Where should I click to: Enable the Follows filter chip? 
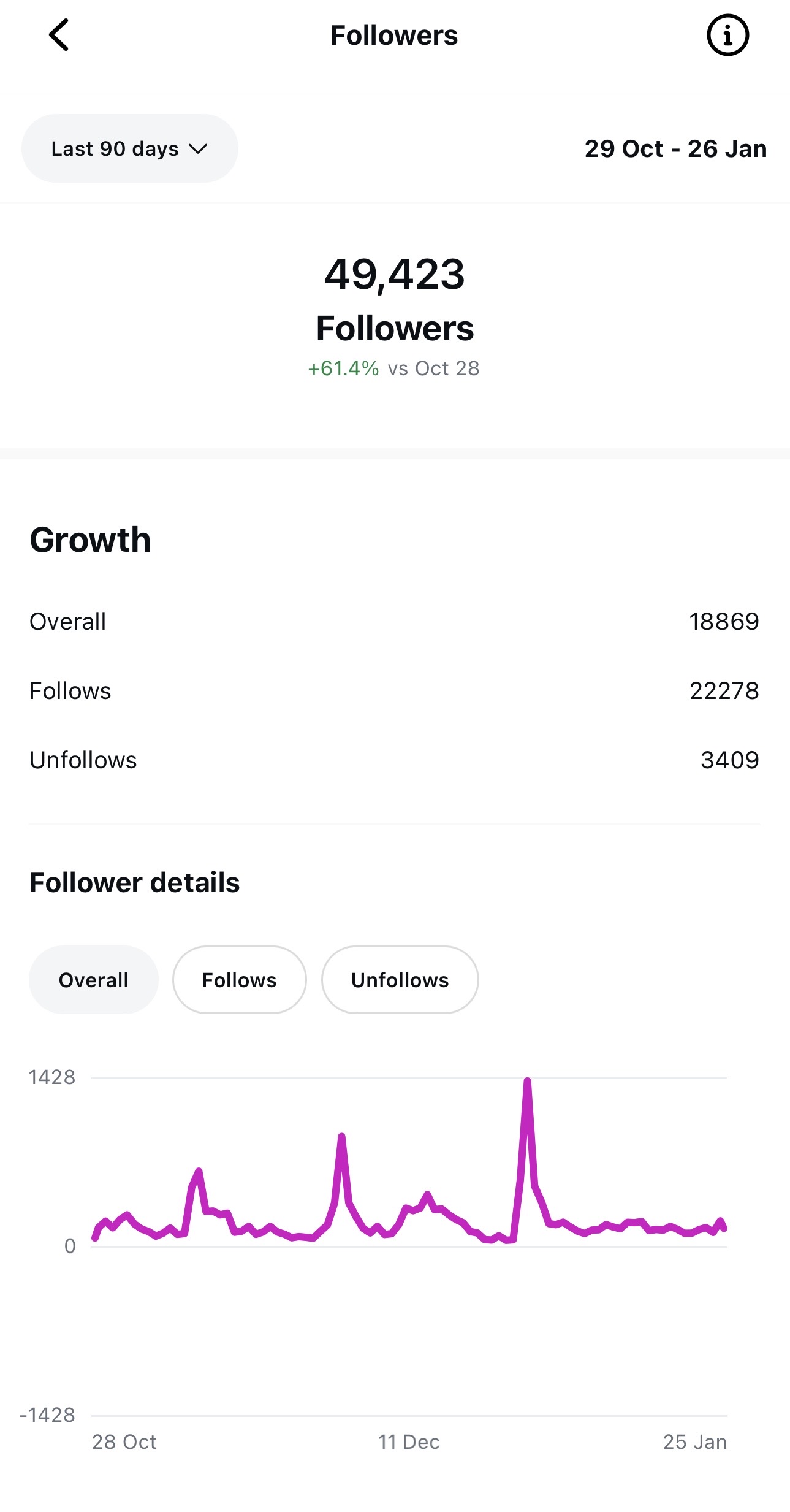click(238, 979)
